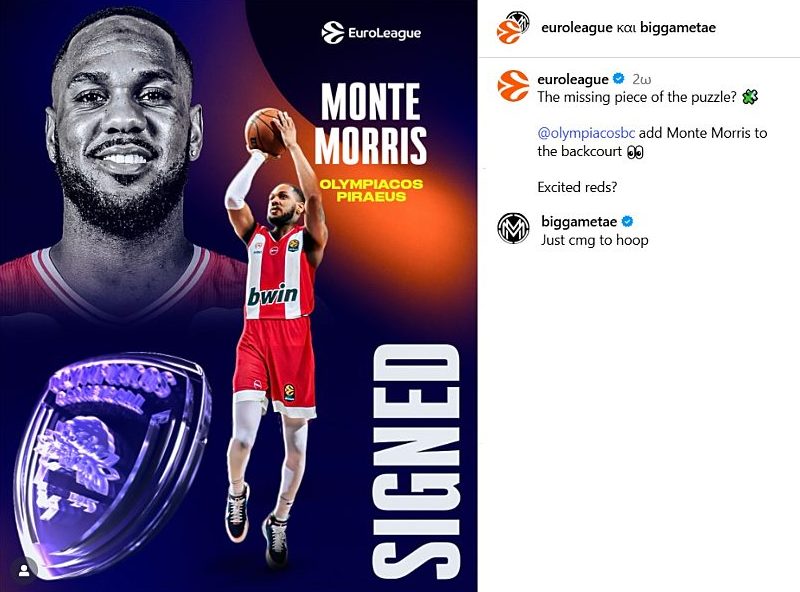Click the biggametae verified badge
Screen dimensions: 800x592
[x=628, y=221]
